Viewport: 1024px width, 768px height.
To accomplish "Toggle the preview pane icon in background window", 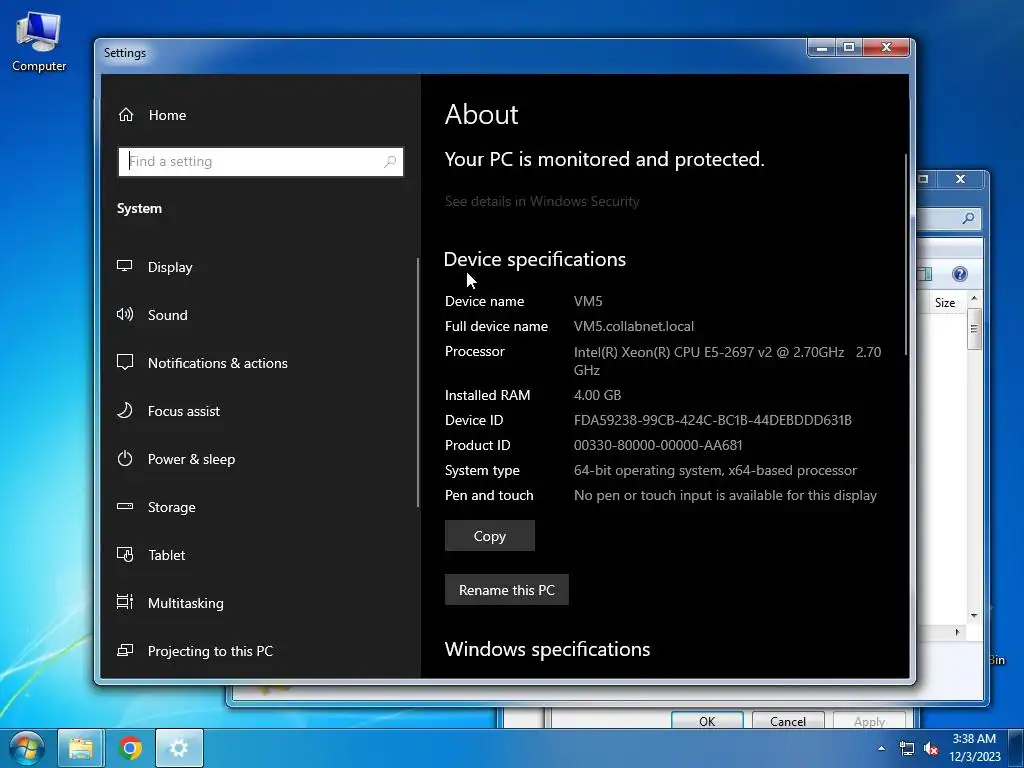I will point(924,274).
